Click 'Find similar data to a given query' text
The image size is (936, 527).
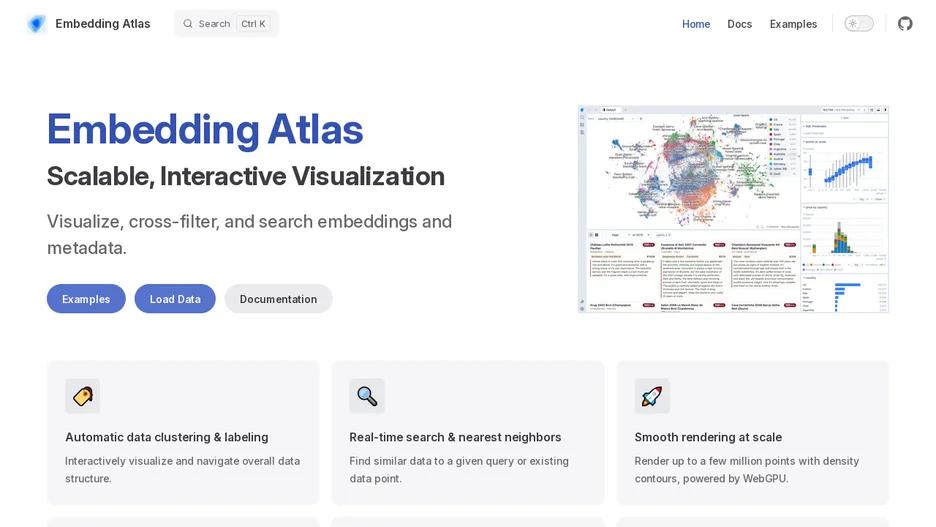tap(459, 470)
